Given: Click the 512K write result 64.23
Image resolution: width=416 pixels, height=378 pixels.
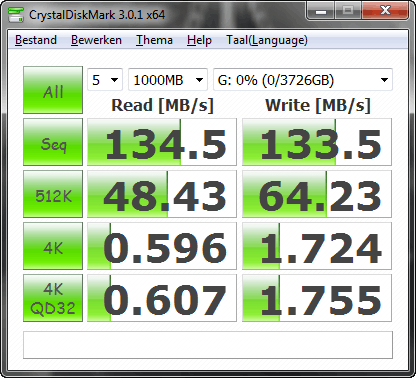Looking at the screenshot, I should (317, 194).
